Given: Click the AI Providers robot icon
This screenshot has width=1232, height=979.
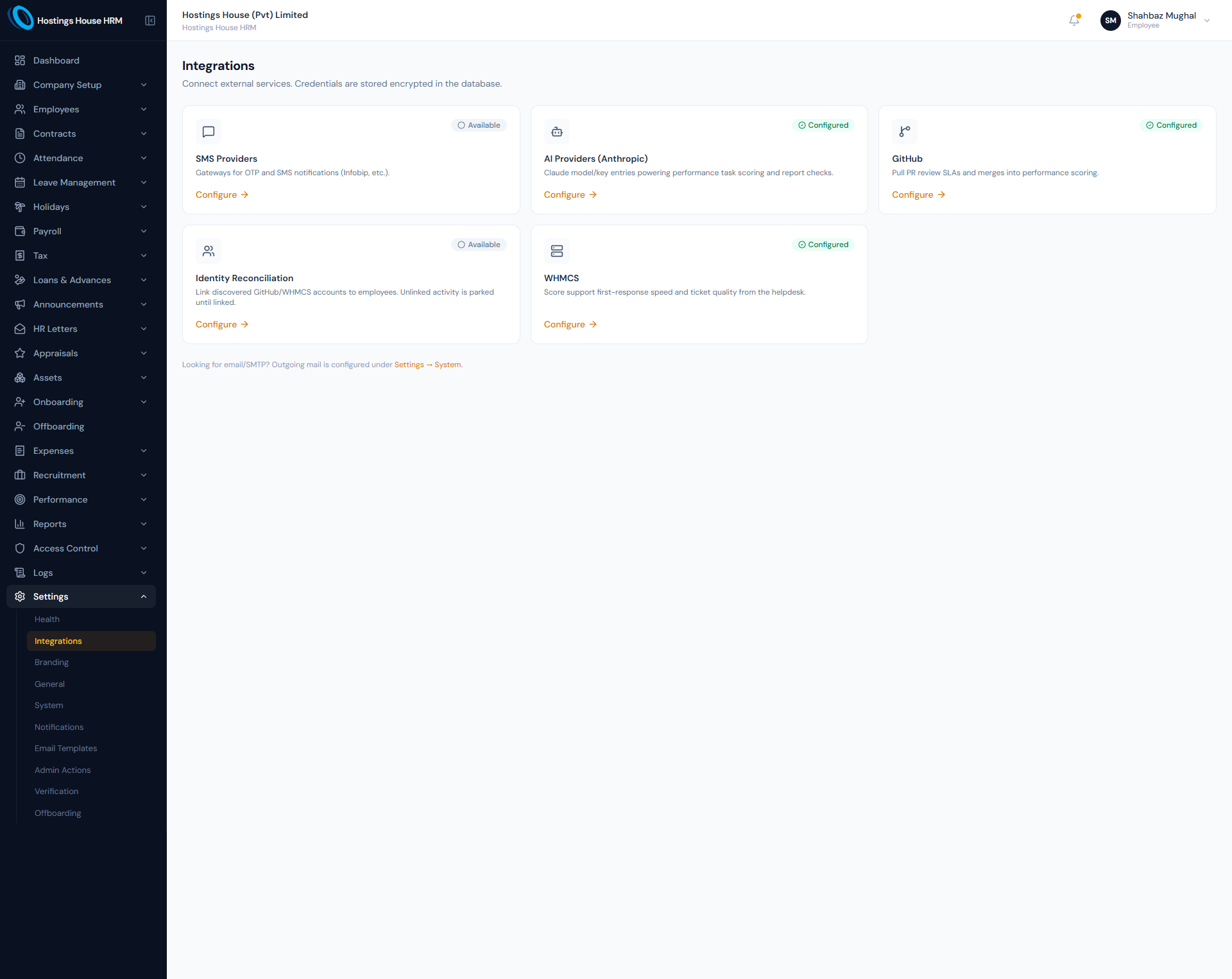Looking at the screenshot, I should click(x=557, y=132).
